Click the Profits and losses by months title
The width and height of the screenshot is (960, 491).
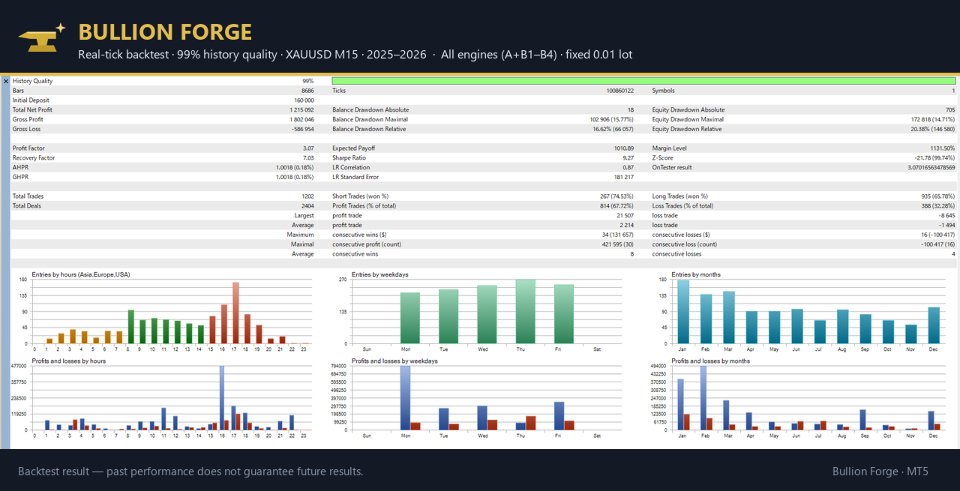711,361
